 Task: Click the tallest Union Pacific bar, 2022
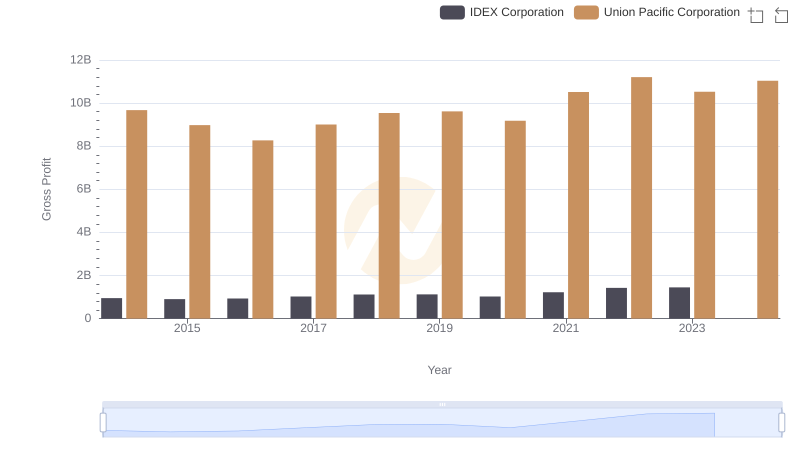coord(641,198)
